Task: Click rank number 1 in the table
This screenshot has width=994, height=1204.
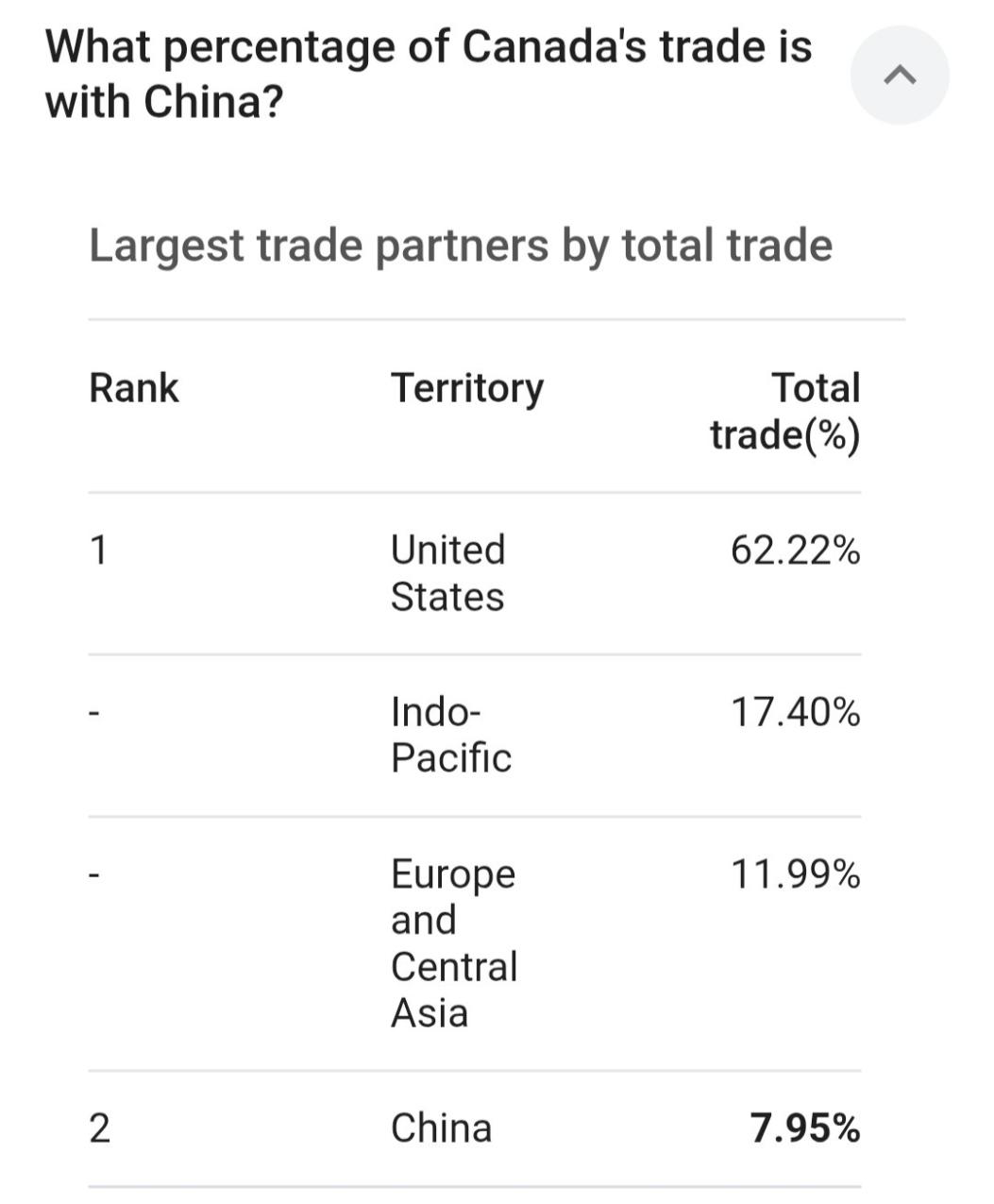Action: point(98,550)
